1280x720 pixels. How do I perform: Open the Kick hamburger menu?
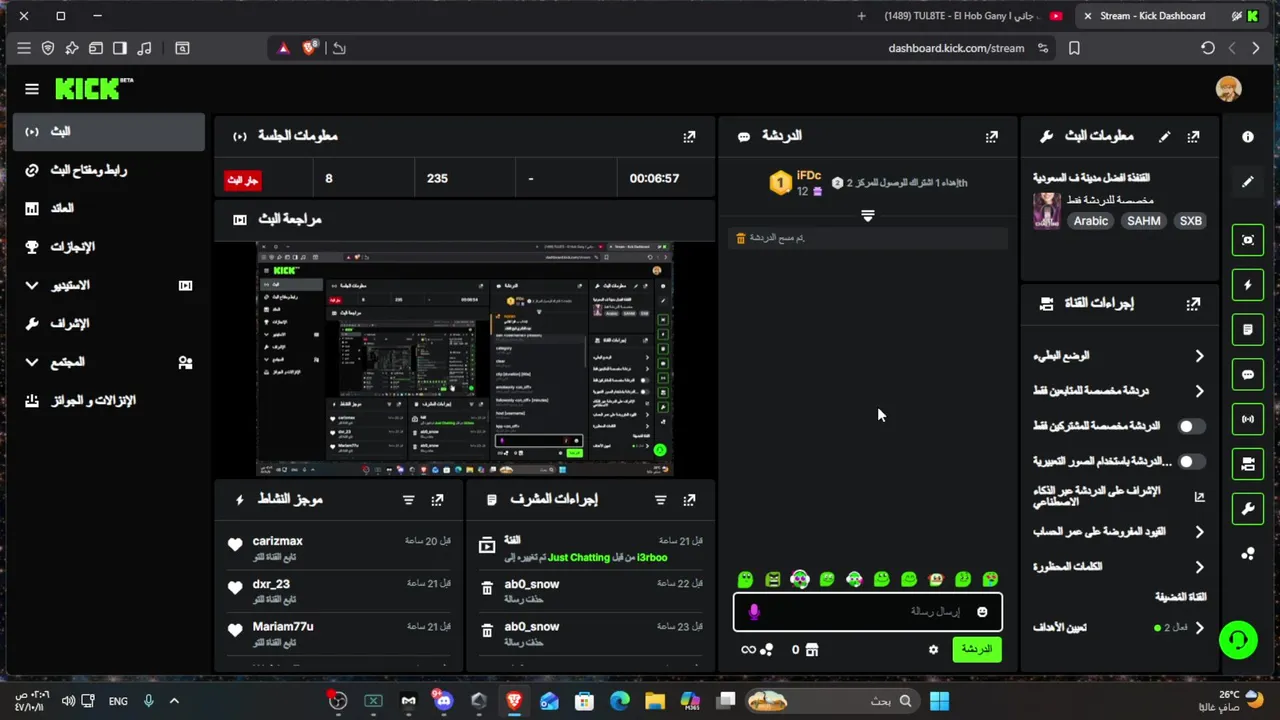point(32,89)
